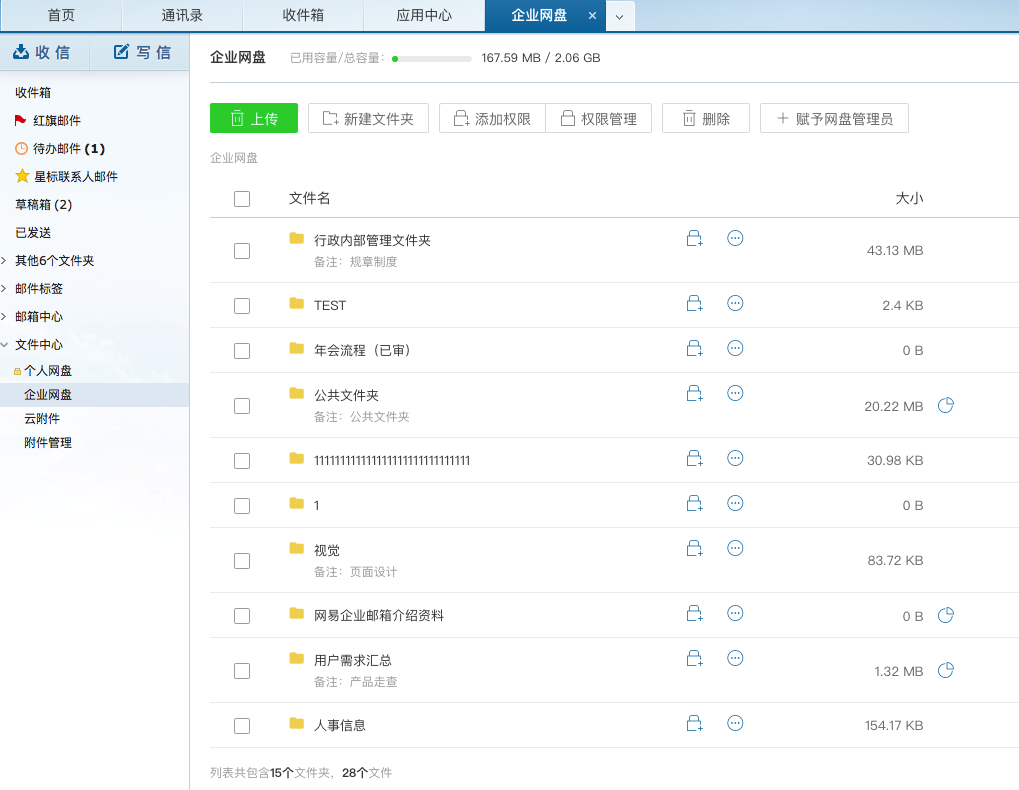Open the tab list dropdown arrow
The width and height of the screenshot is (1019, 790).
[x=619, y=16]
